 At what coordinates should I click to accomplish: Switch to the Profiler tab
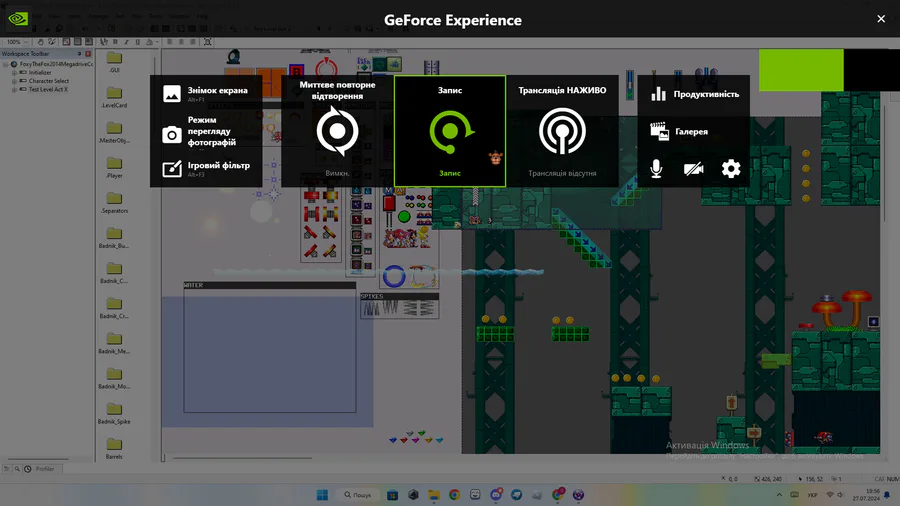40,469
